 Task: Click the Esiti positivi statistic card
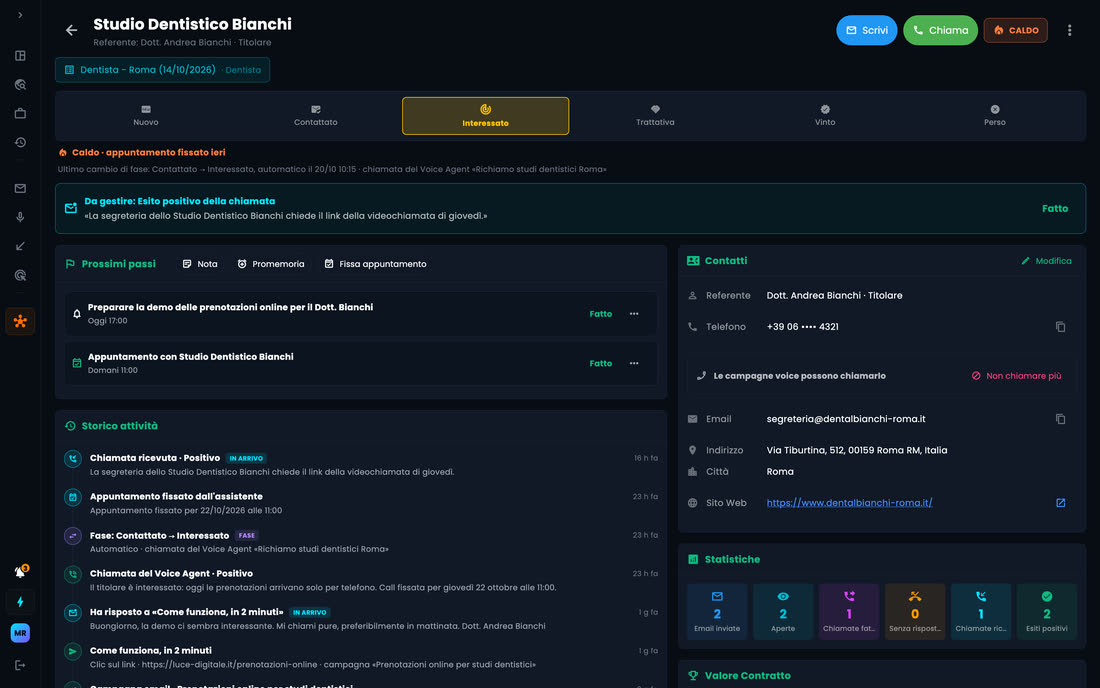(x=1047, y=611)
